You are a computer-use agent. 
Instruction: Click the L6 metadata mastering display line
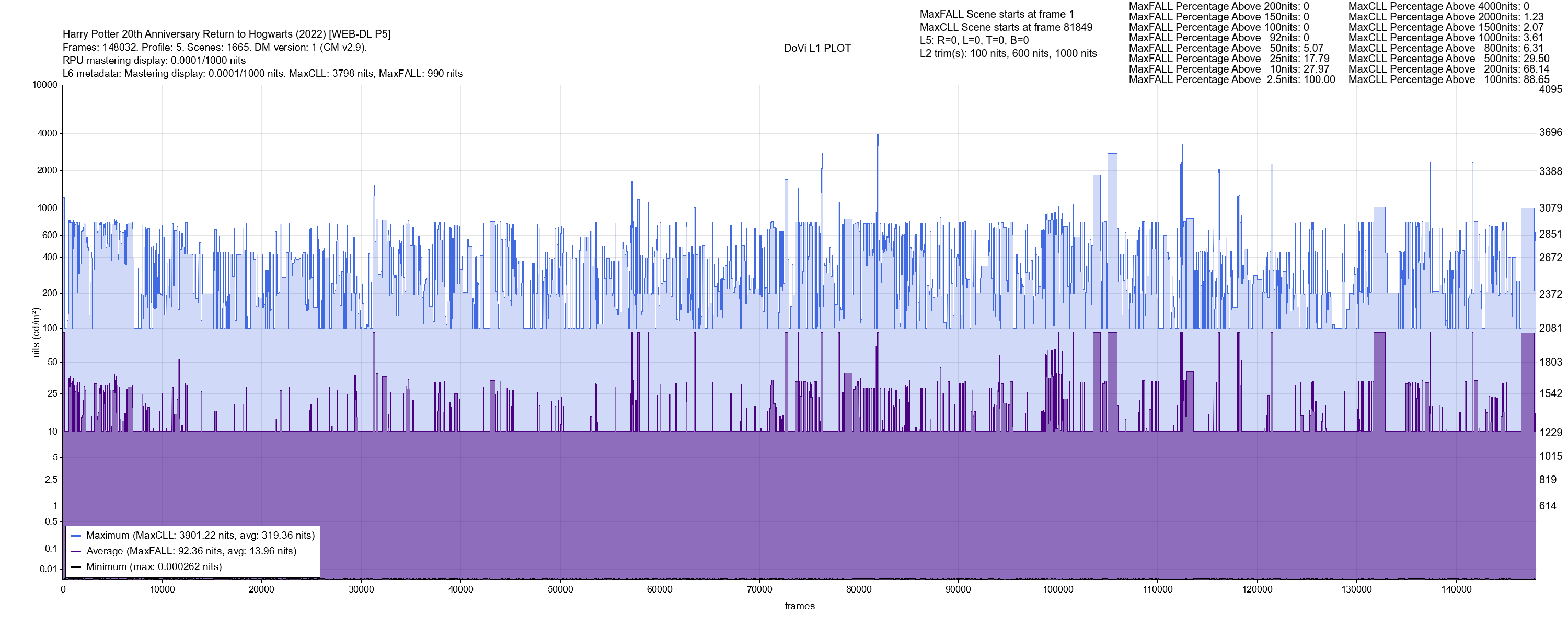(x=262, y=74)
